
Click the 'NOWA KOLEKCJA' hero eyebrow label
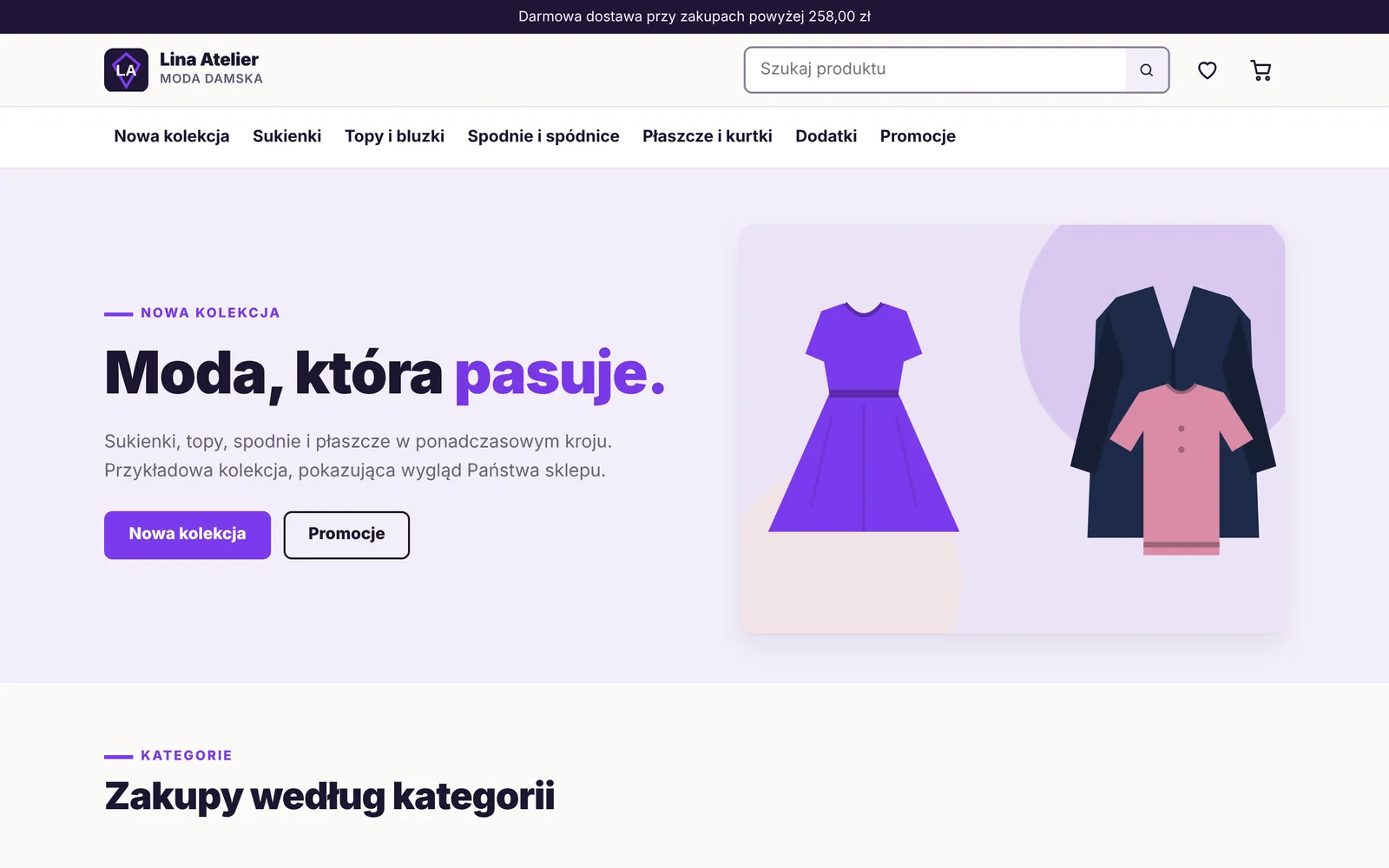click(210, 312)
